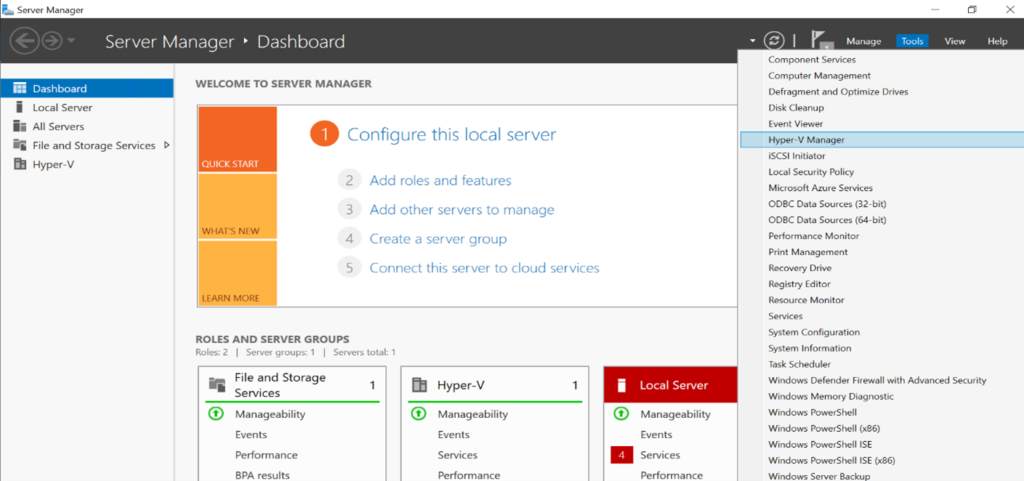Viewport: 1024px width, 481px height.
Task: Click Configure this local server link
Action: coord(451,134)
